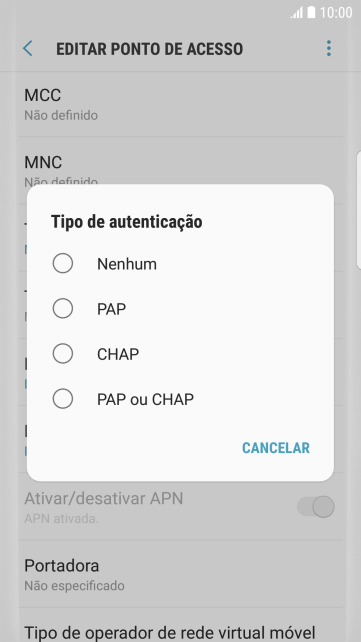
Task: Tap the EDITAR PONTO DE ACESSO title
Action: (149, 49)
